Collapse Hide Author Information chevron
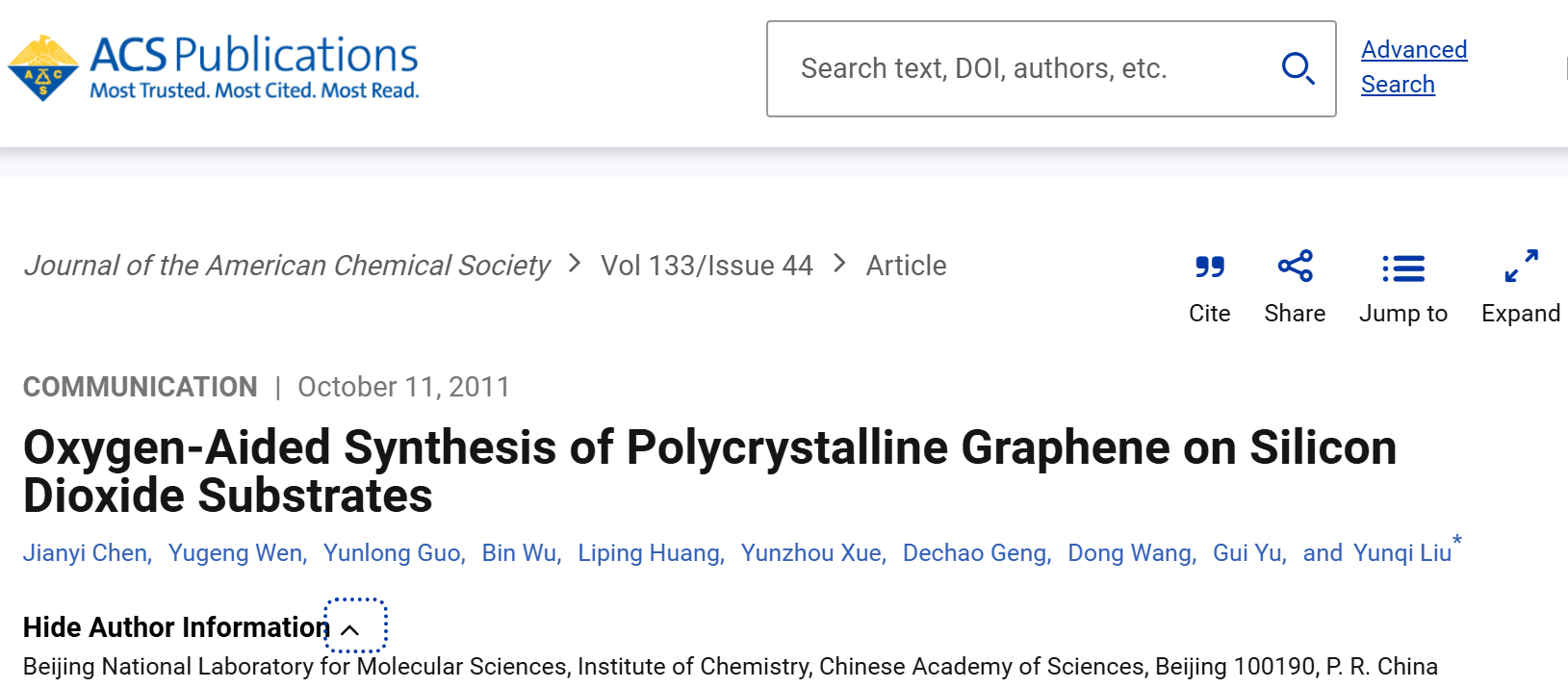The image size is (1568, 688). (351, 630)
